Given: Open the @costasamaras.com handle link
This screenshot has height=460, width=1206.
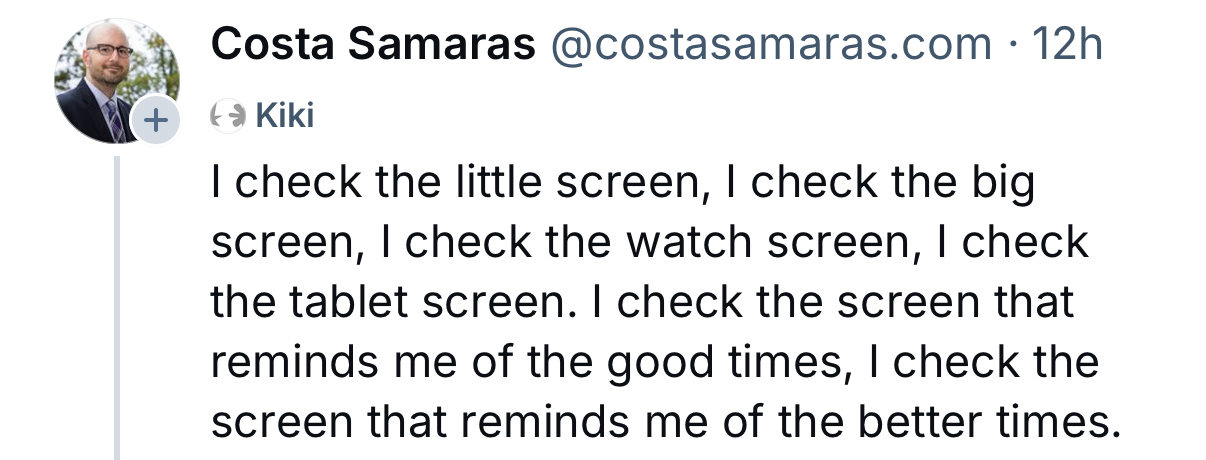Looking at the screenshot, I should coord(768,44).
